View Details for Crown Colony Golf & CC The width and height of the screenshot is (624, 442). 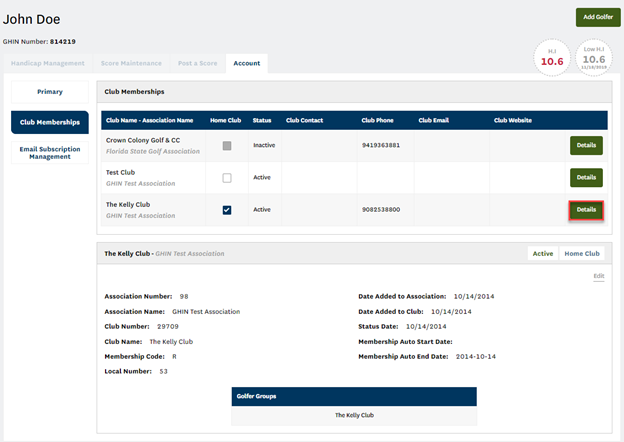586,146
